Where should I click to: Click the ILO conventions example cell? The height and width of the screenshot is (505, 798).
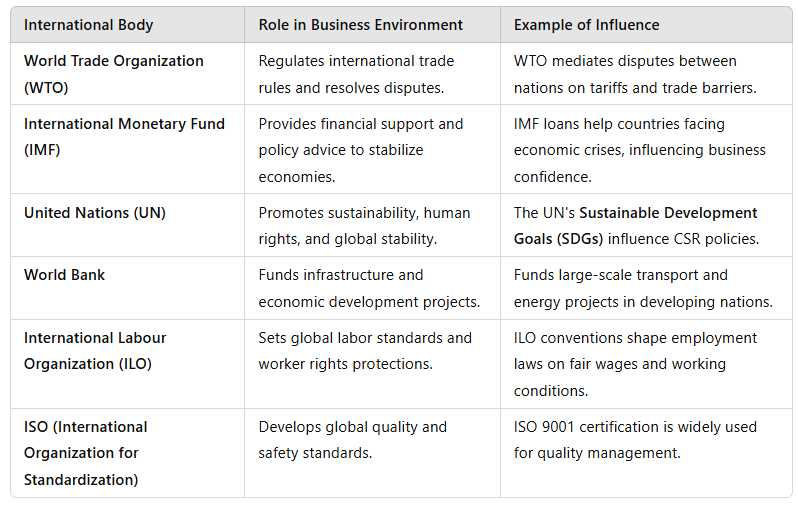pyautogui.click(x=635, y=364)
